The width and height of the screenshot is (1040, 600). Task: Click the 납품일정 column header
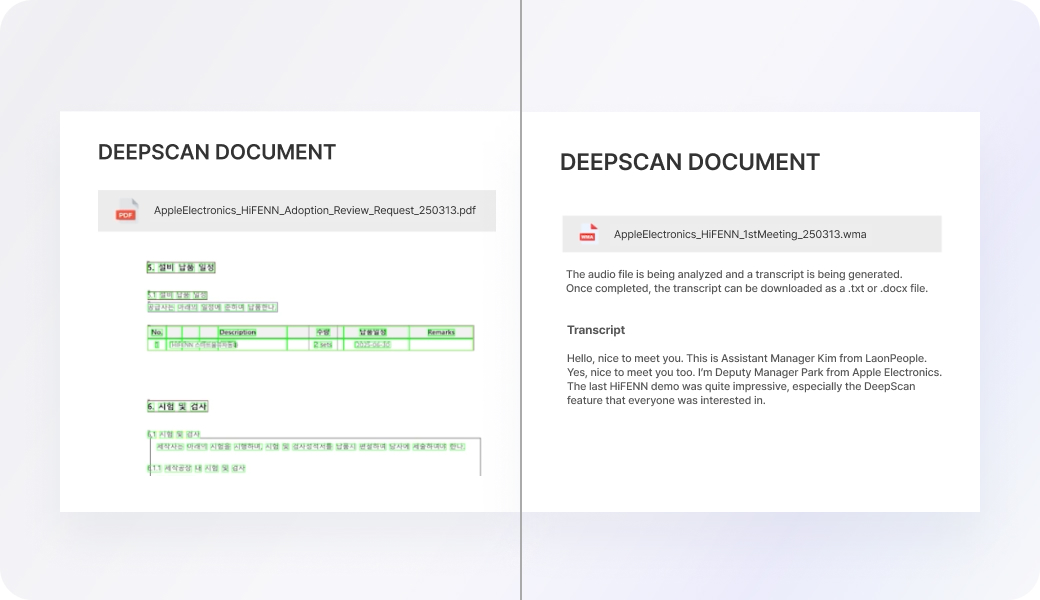(372, 332)
